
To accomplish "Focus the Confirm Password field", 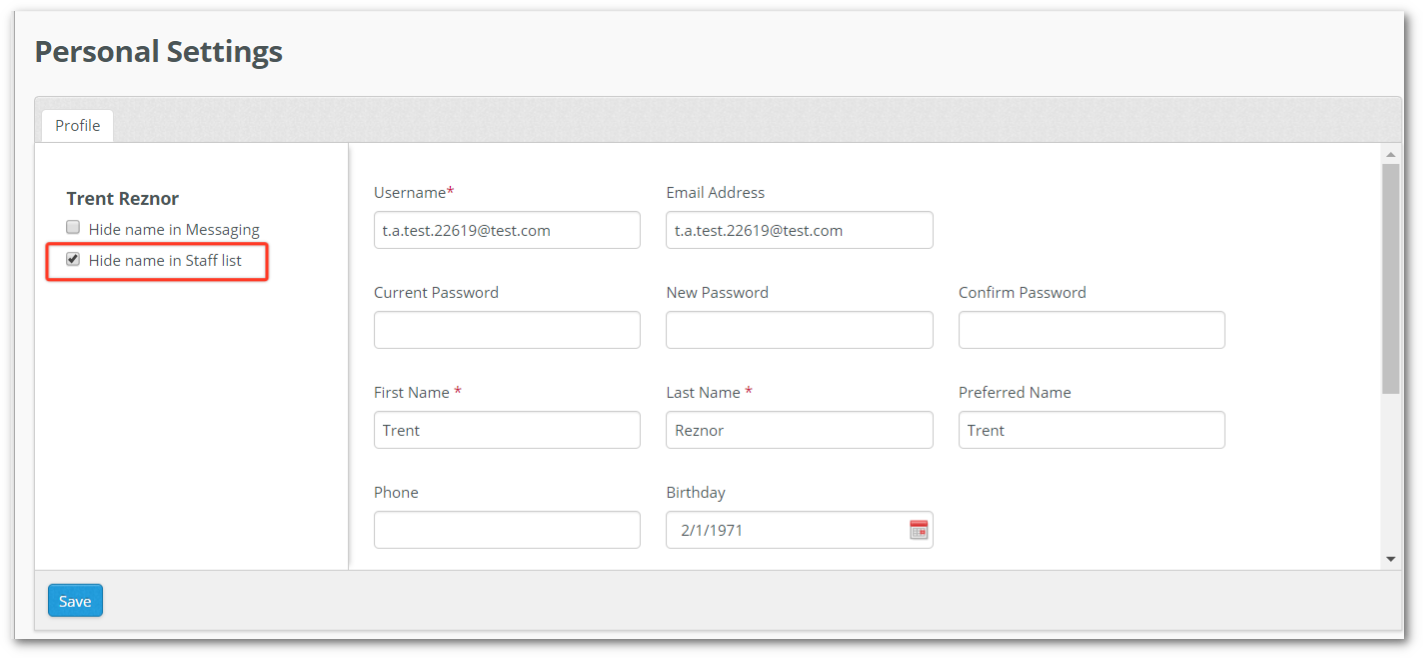I will pyautogui.click(x=1092, y=330).
